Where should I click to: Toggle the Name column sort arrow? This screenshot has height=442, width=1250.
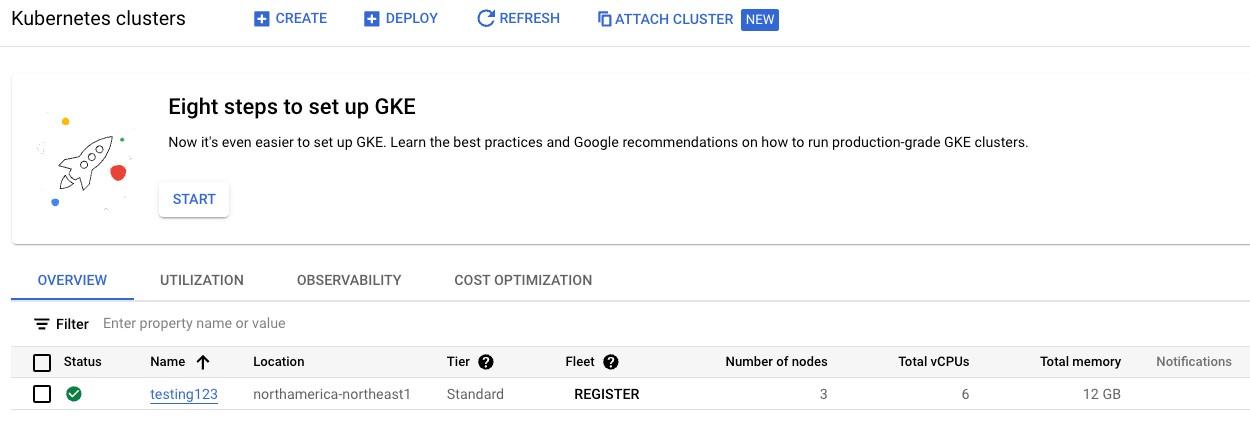pyautogui.click(x=203, y=362)
